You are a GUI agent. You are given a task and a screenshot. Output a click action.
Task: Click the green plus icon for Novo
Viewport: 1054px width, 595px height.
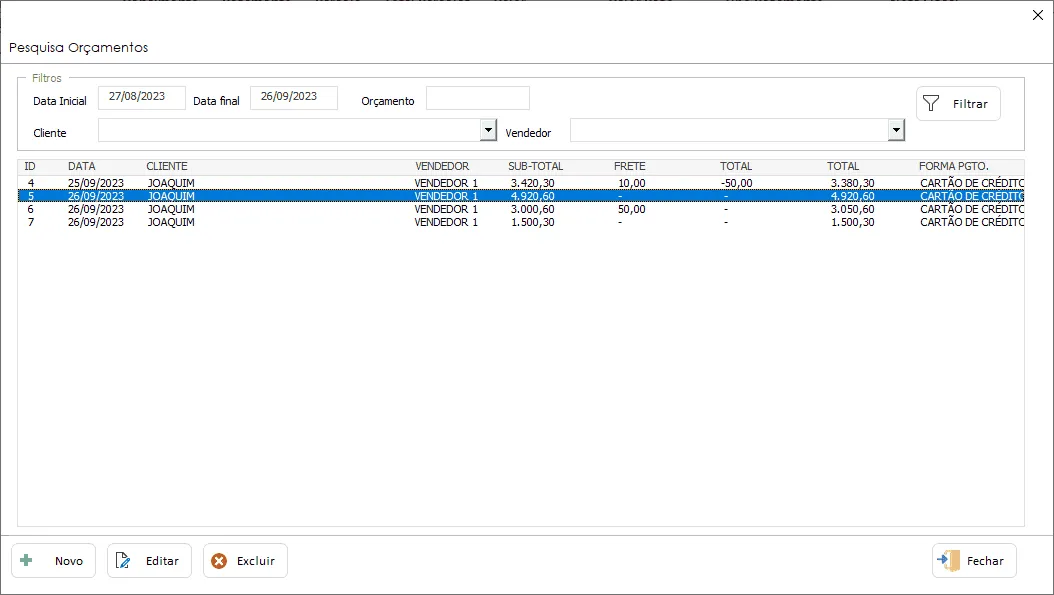tap(26, 560)
